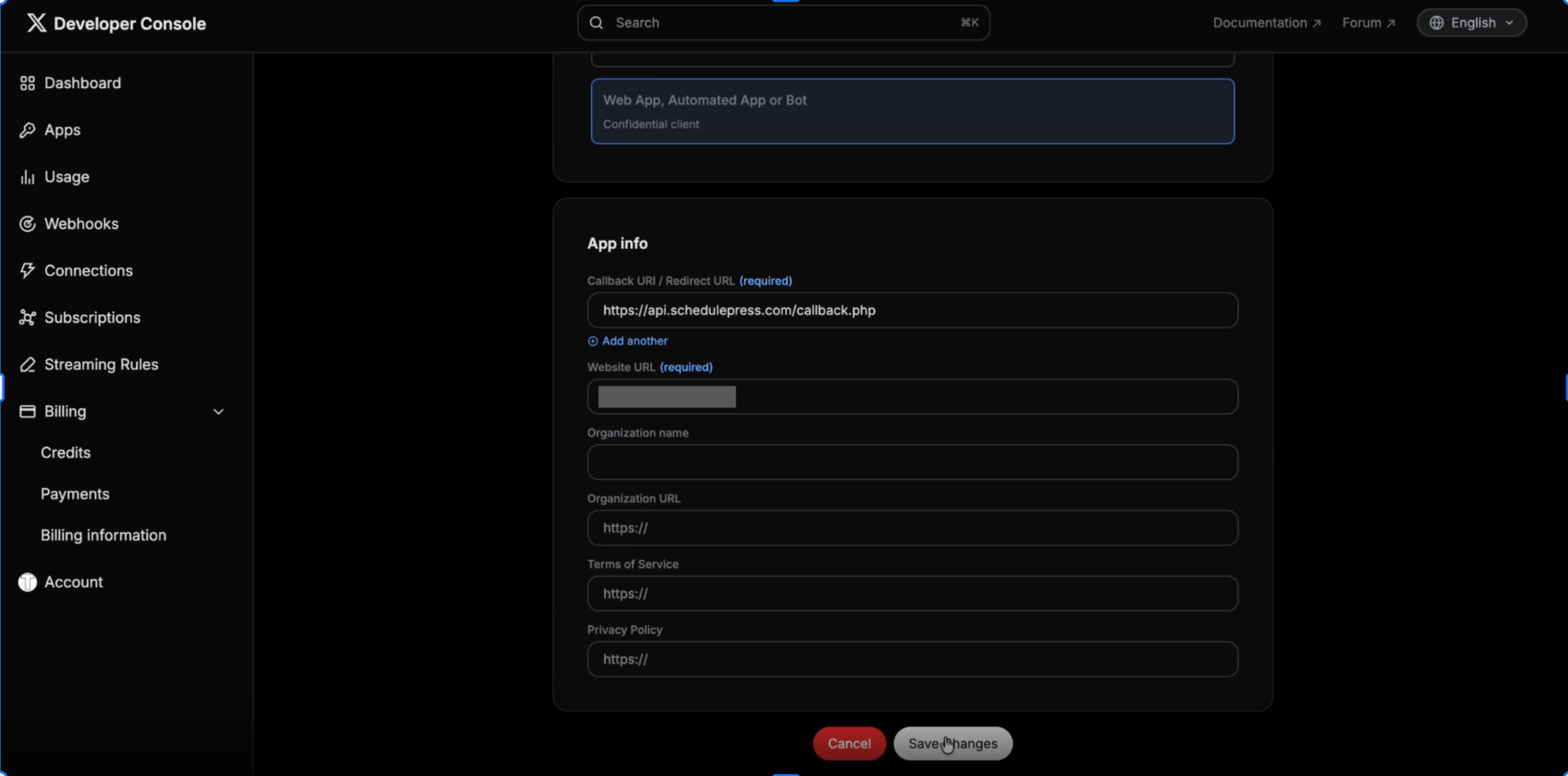
Task: Click the Subscriptions network icon
Action: (x=28, y=318)
